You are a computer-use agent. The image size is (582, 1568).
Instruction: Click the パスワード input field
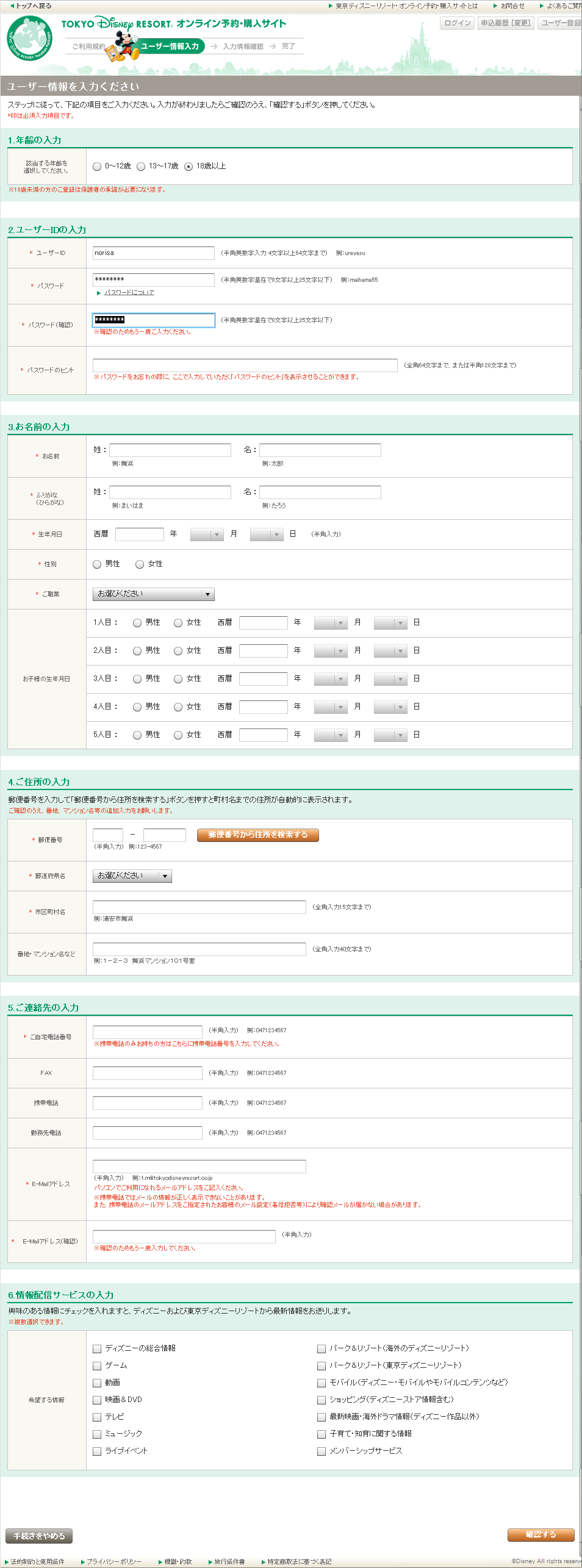(154, 279)
